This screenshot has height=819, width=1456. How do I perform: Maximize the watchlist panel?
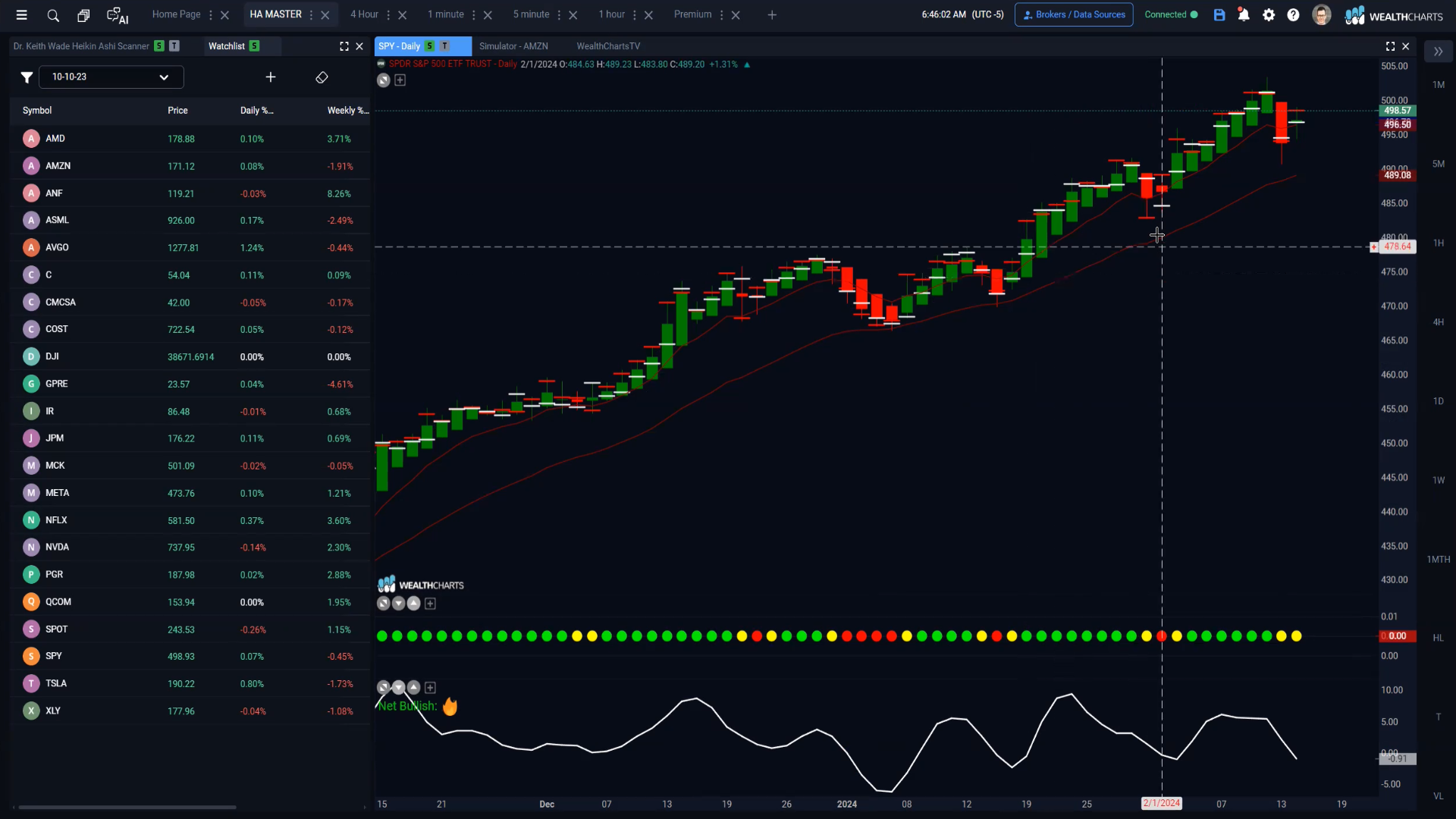coord(344,46)
